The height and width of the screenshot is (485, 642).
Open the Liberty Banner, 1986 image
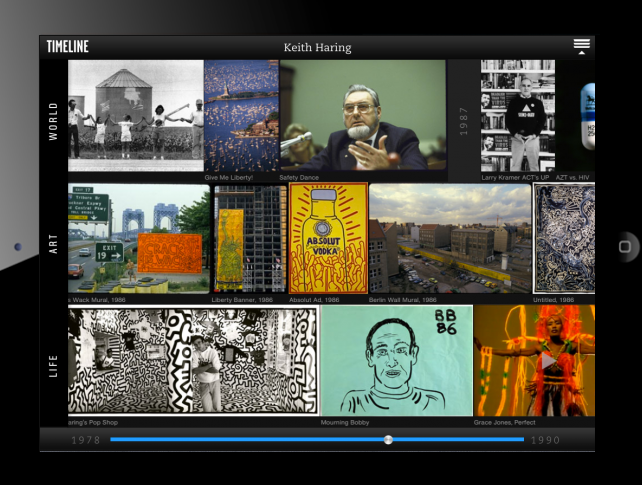(x=251, y=239)
